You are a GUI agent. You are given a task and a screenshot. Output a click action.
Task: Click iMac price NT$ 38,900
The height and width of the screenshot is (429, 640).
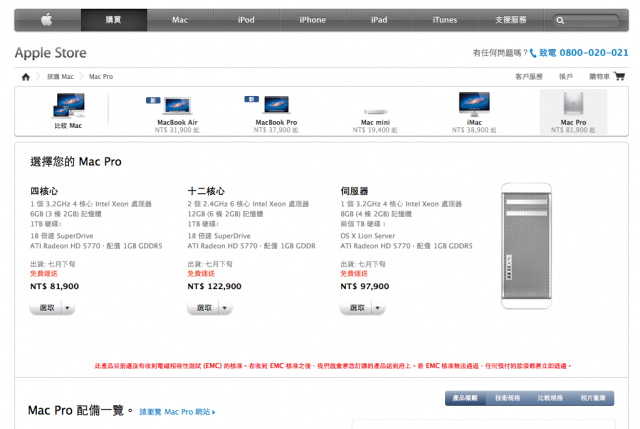pyautogui.click(x=474, y=130)
